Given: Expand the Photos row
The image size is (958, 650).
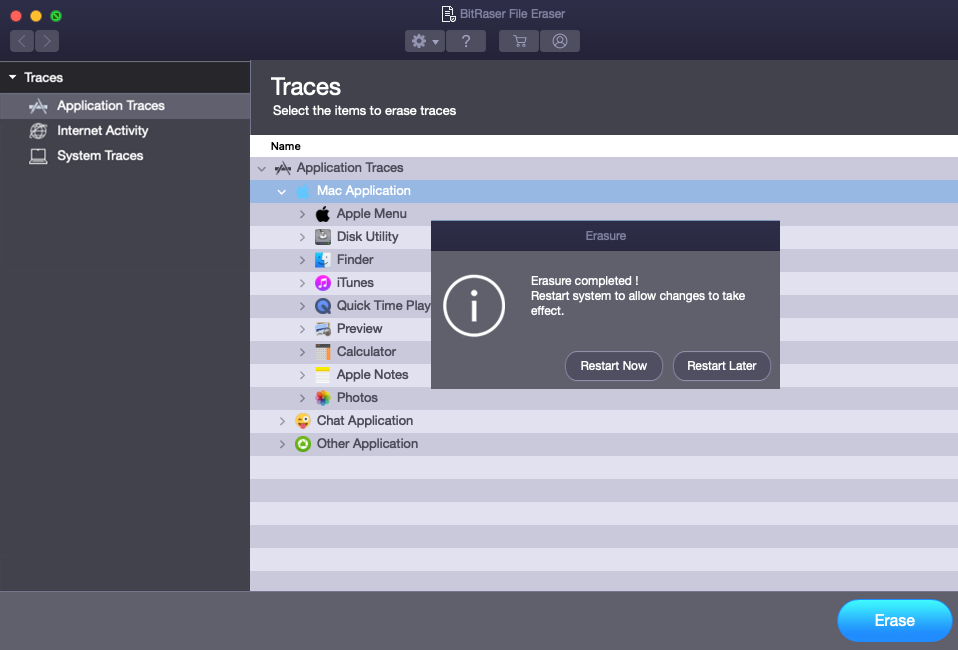Looking at the screenshot, I should tap(302, 398).
